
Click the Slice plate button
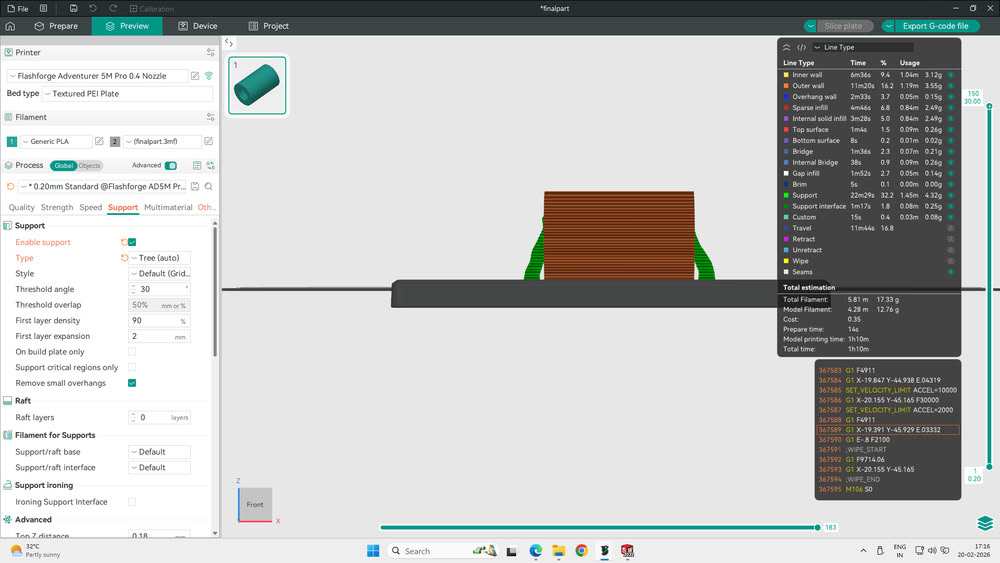tap(842, 26)
